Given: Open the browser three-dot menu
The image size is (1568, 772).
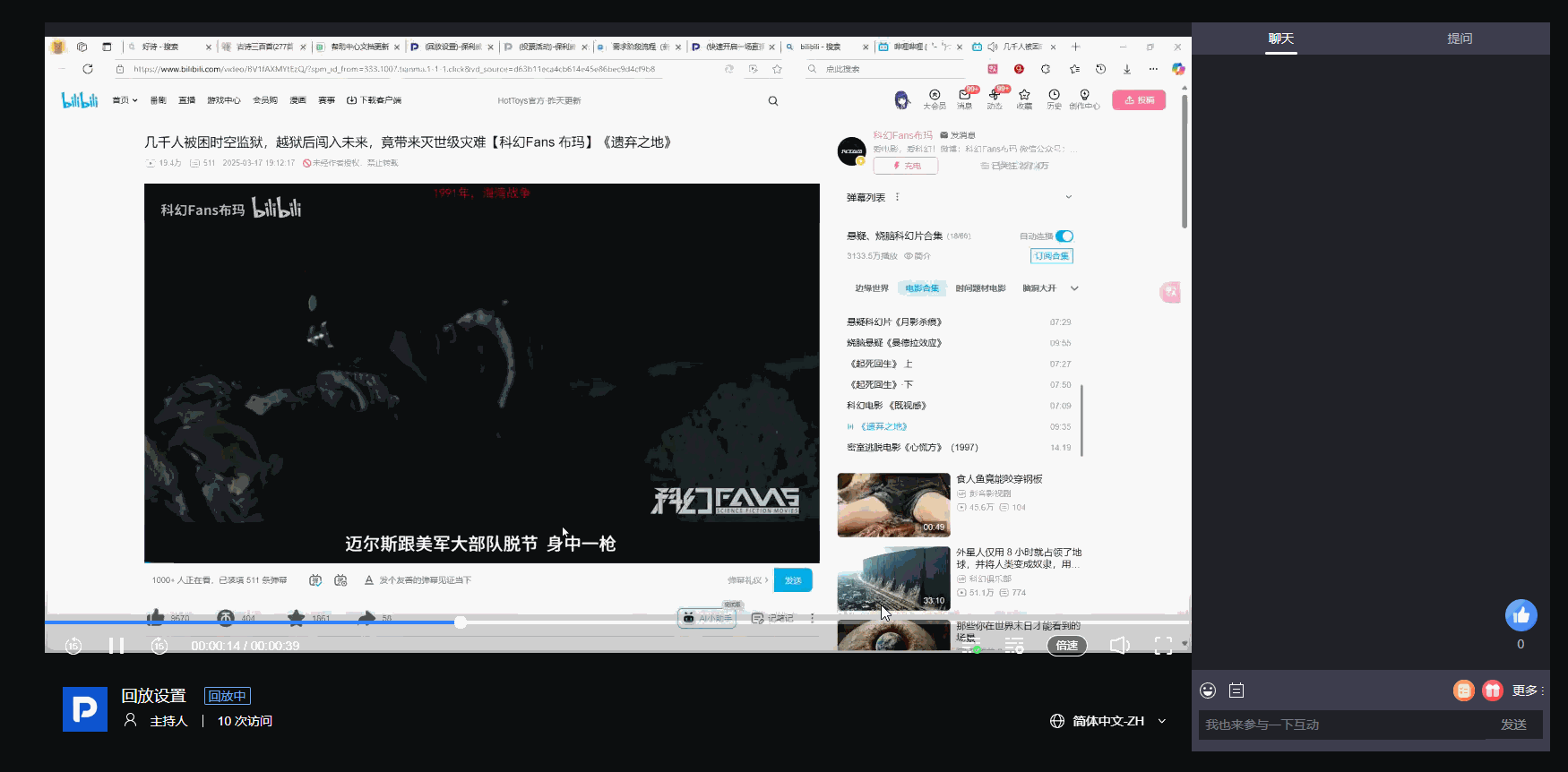Looking at the screenshot, I should (x=1153, y=69).
